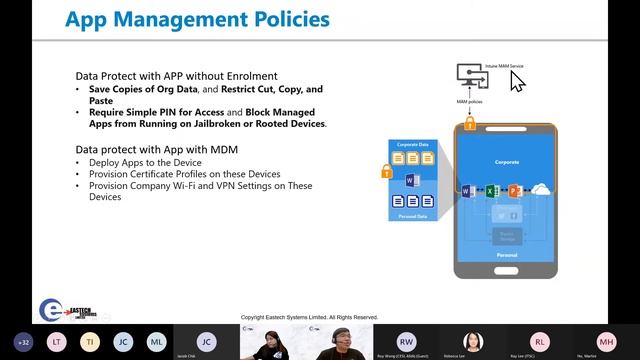Click the OneDrive cloud icon on the phone

tap(541, 189)
